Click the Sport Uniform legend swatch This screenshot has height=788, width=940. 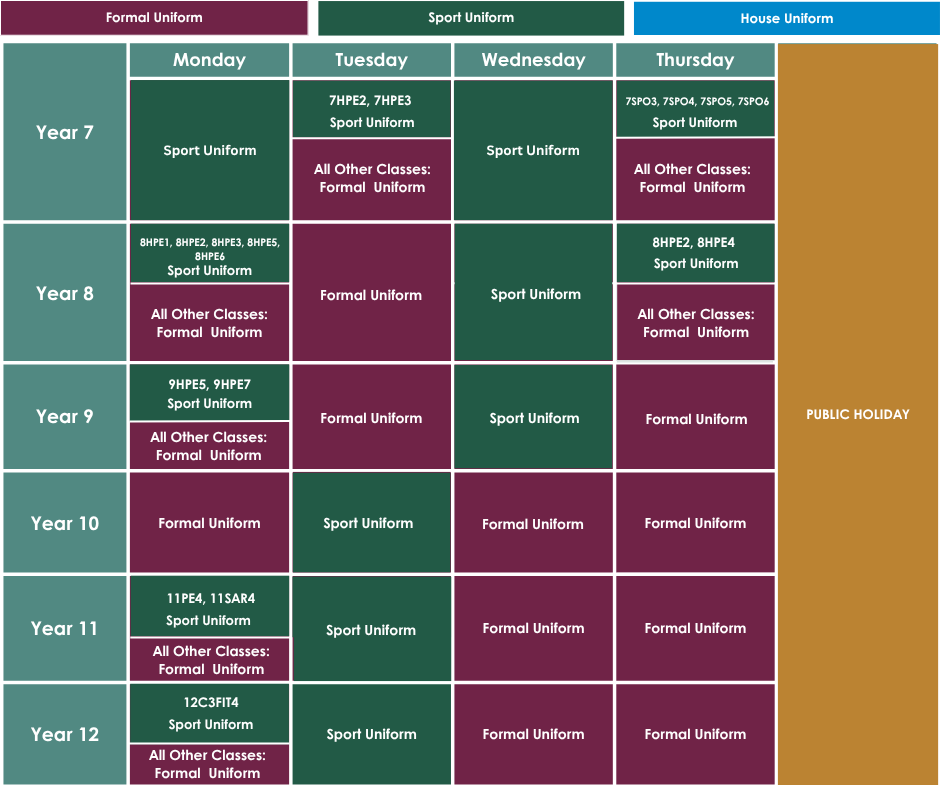tap(471, 18)
